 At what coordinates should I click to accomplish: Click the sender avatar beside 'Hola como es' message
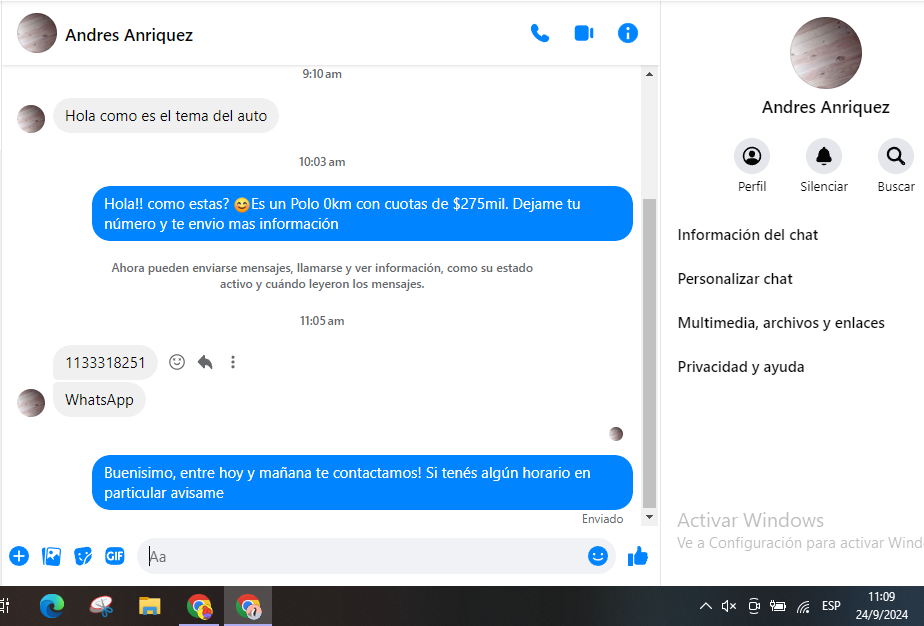(31, 119)
